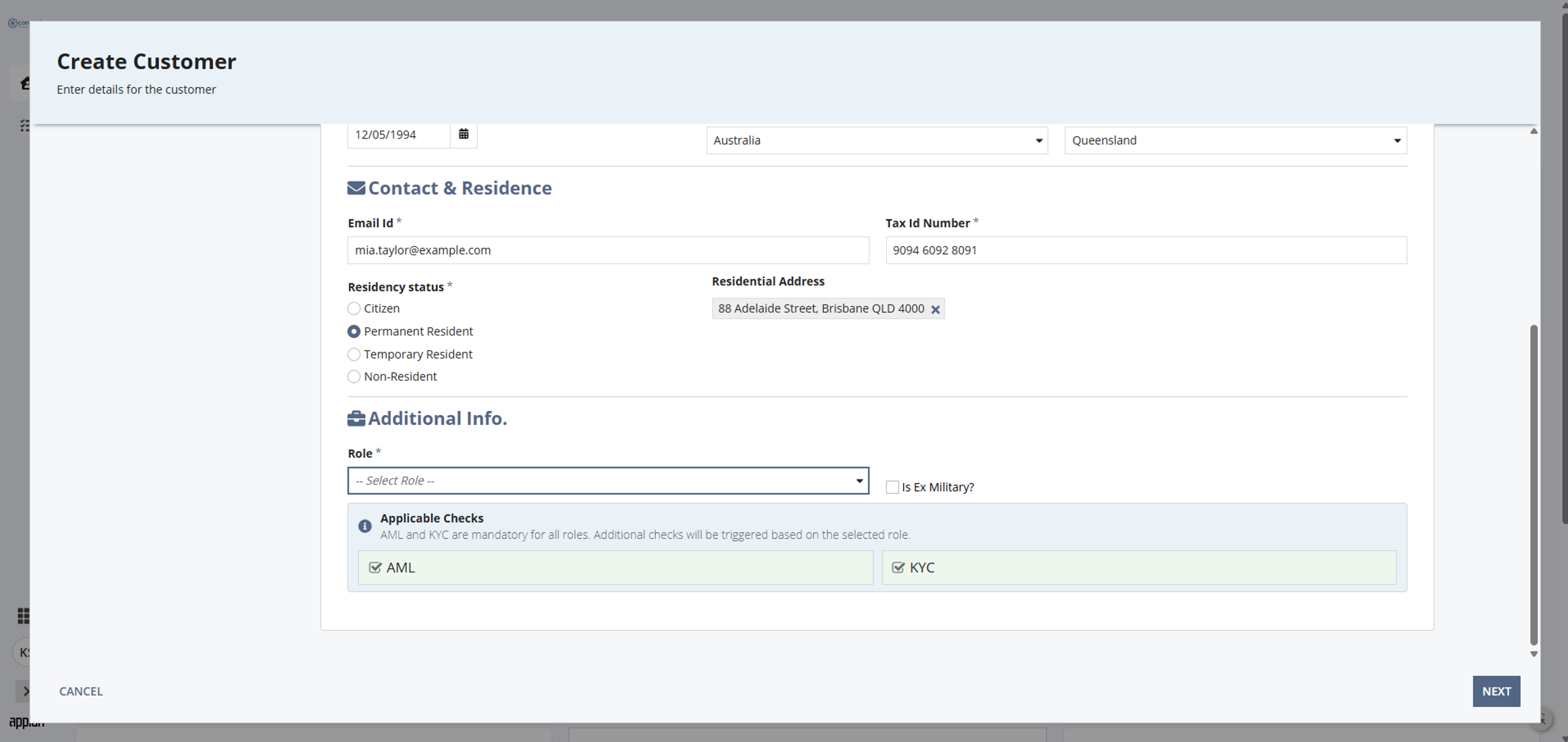Viewport: 1568px width, 742px height.
Task: Click the dialog vertical scrollbar thumb
Action: click(1534, 485)
